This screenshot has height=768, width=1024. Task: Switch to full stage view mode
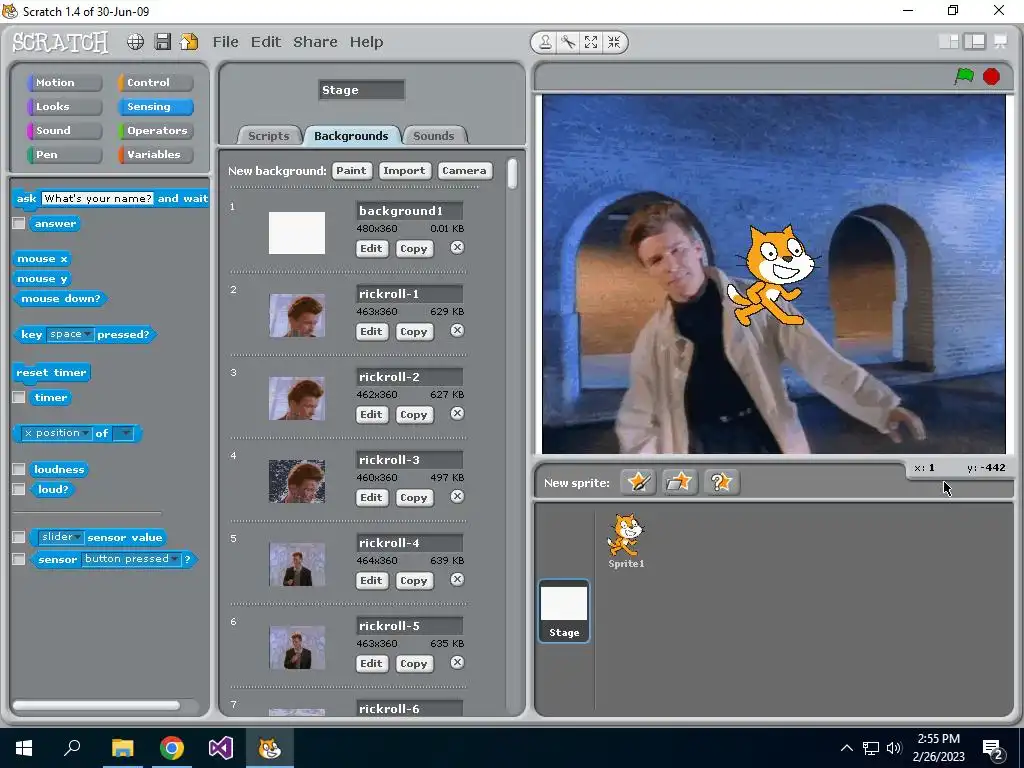[975, 42]
